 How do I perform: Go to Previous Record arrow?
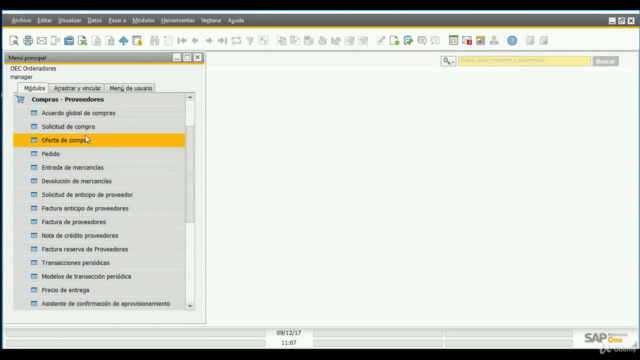195,40
